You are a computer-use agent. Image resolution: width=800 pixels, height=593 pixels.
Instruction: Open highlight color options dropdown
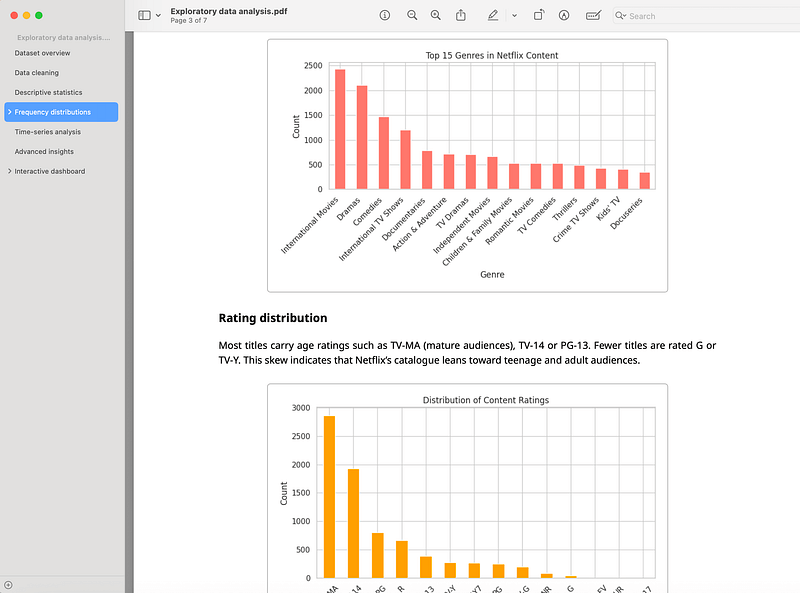click(514, 16)
